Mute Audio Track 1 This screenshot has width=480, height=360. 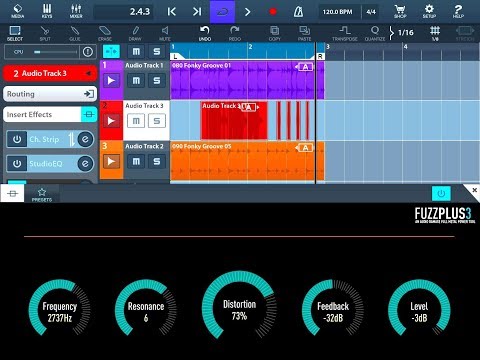pos(136,80)
